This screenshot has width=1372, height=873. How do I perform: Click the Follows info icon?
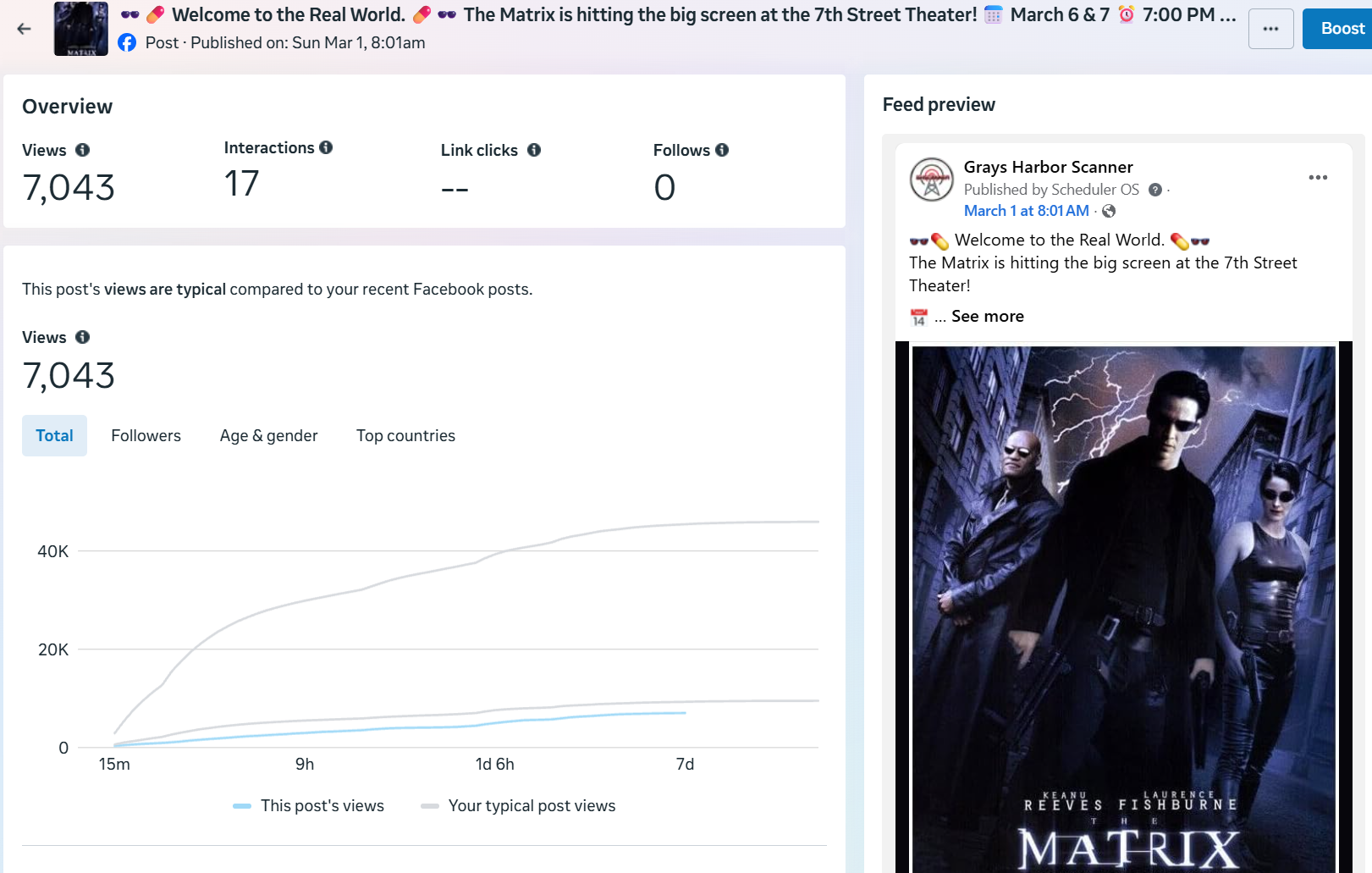pos(722,150)
